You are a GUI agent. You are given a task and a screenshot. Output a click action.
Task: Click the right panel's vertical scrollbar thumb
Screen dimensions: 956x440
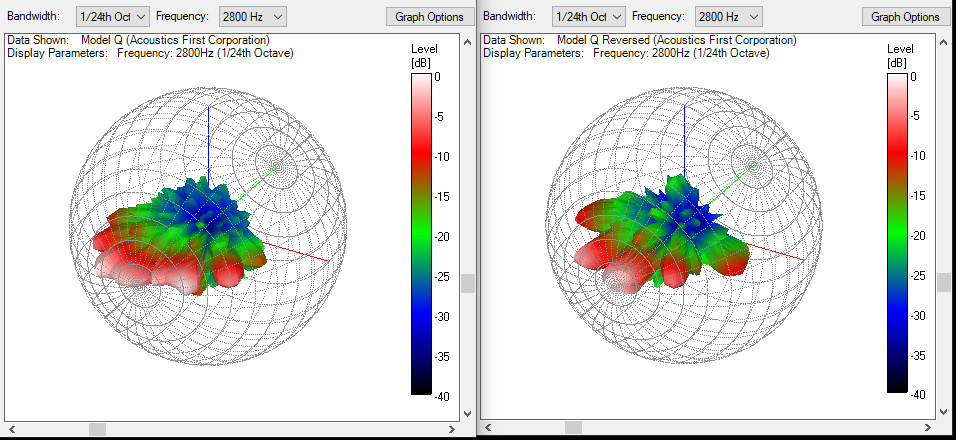(943, 283)
